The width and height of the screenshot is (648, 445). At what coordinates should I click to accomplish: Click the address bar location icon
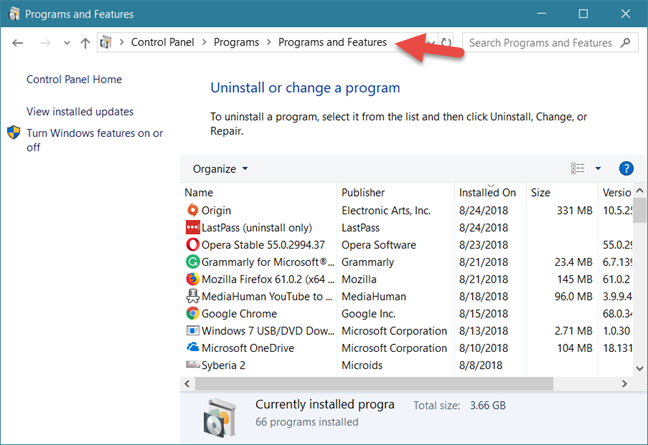pyautogui.click(x=106, y=43)
